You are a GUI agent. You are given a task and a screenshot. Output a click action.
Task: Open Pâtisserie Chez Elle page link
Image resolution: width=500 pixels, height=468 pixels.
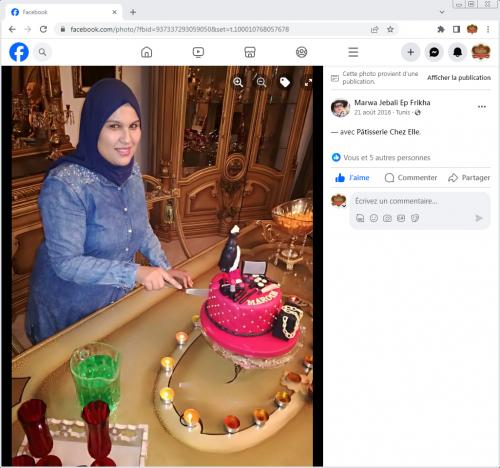point(388,132)
